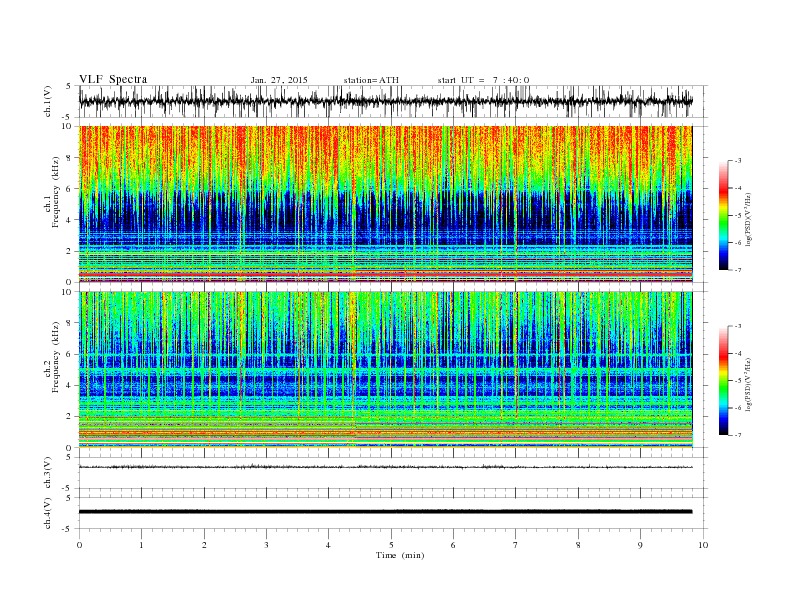Click the ch.2 spectrogram plot area
Viewport: 792px width, 612px height.
[x=385, y=370]
